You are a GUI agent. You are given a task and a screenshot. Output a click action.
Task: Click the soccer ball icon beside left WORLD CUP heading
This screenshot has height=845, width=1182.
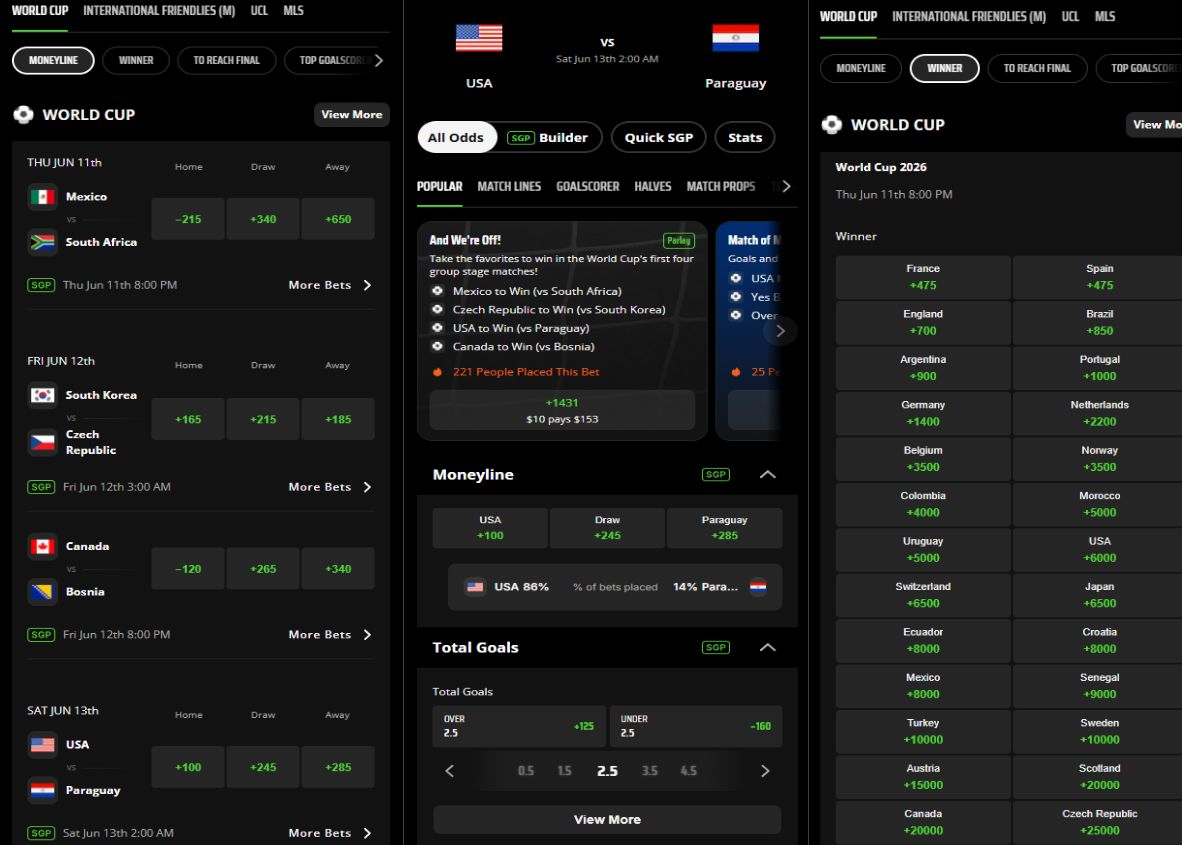click(x=23, y=115)
